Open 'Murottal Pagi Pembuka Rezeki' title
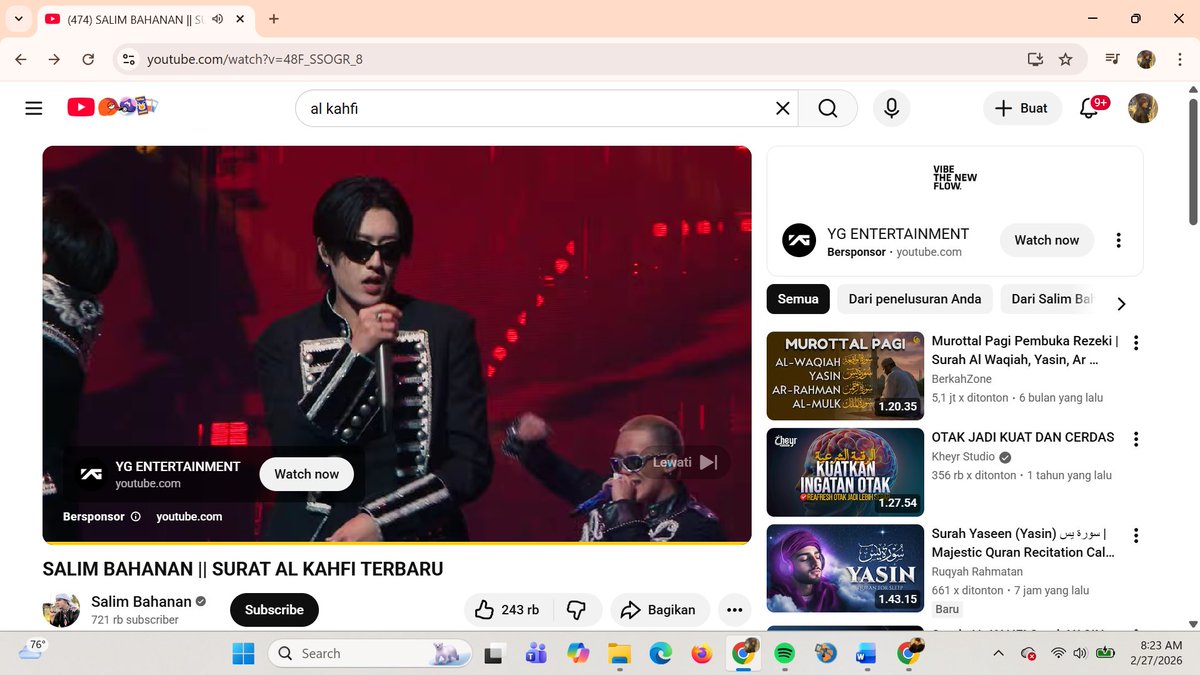The width and height of the screenshot is (1200, 675). (x=1025, y=350)
